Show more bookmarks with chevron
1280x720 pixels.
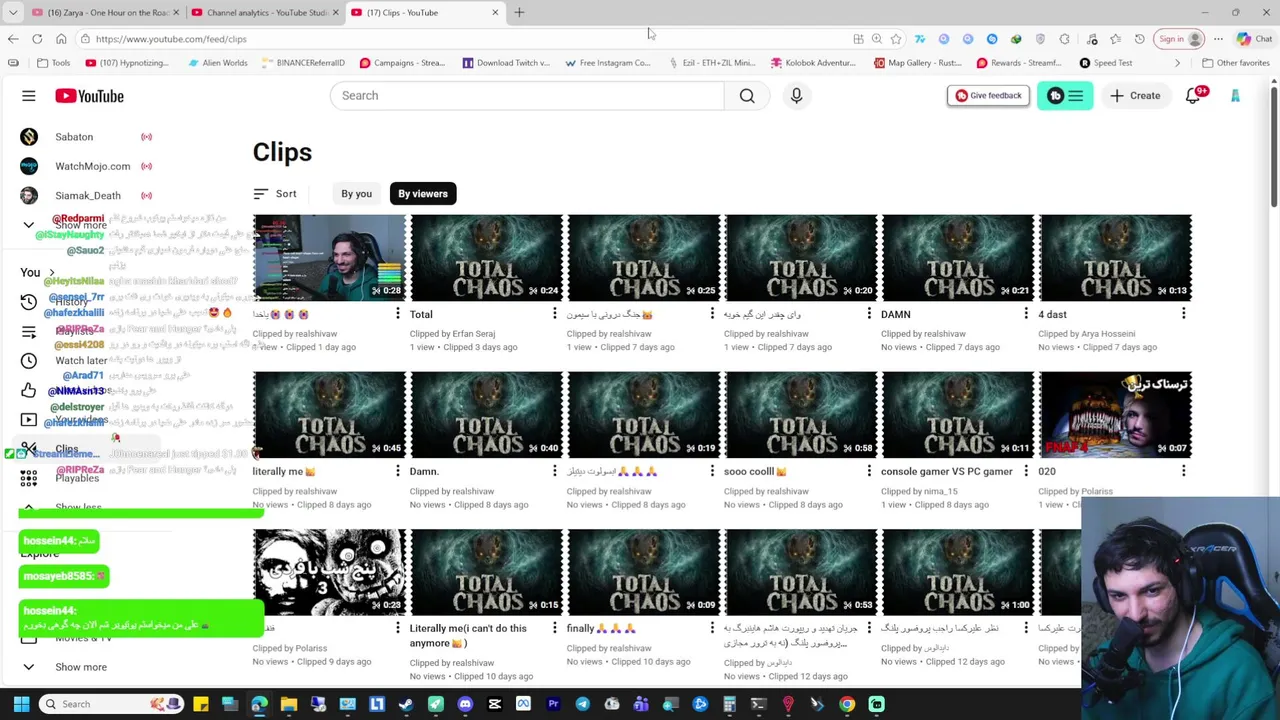pos(1177,63)
